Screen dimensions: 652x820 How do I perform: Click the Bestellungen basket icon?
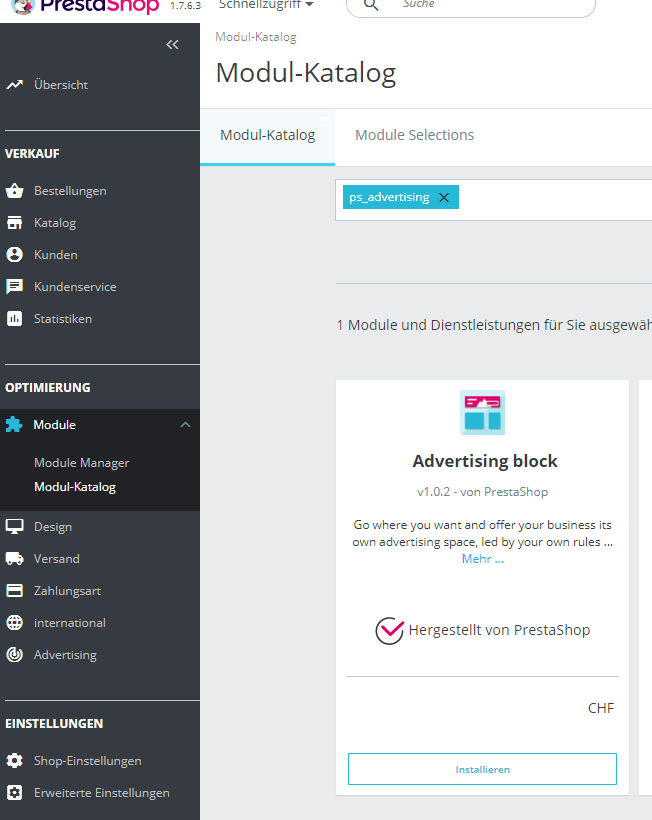coord(15,191)
